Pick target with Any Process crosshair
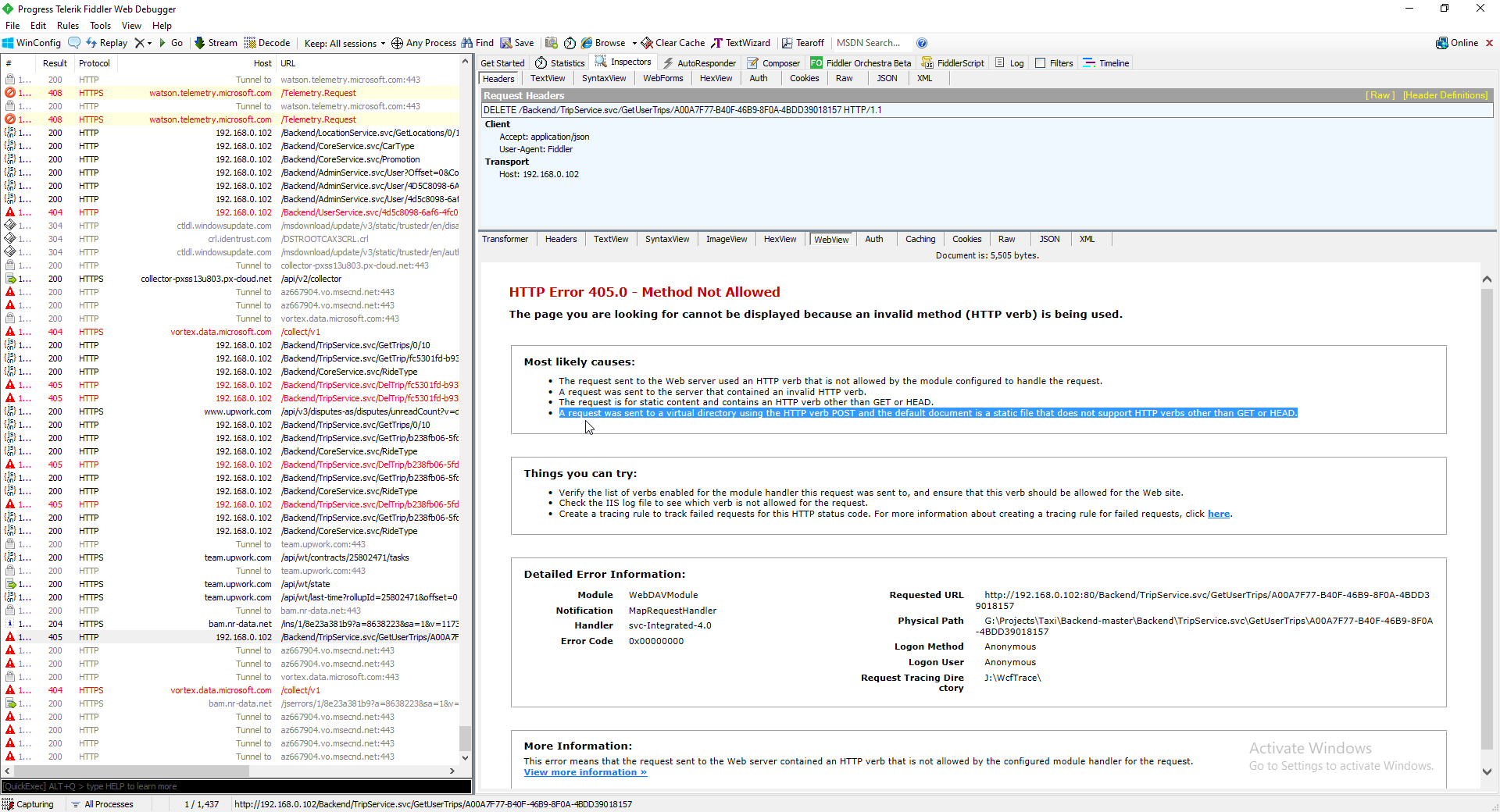The width and height of the screenshot is (1500, 812). click(x=423, y=43)
